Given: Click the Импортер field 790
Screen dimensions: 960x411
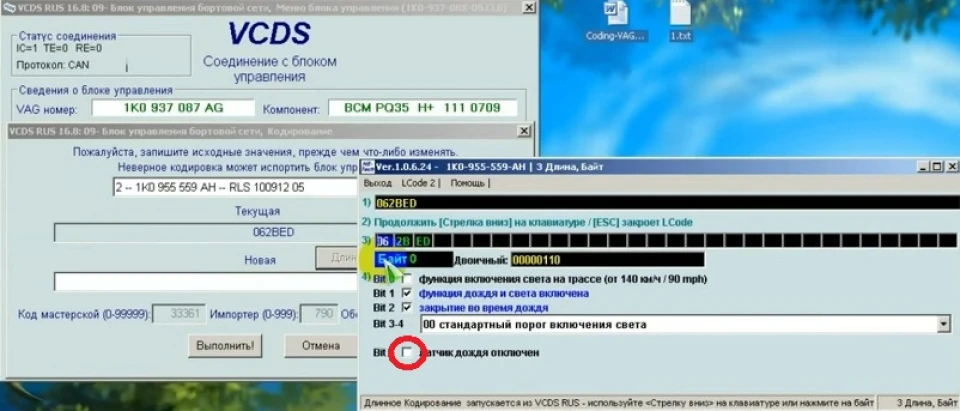Looking at the screenshot, I should click(x=319, y=314).
